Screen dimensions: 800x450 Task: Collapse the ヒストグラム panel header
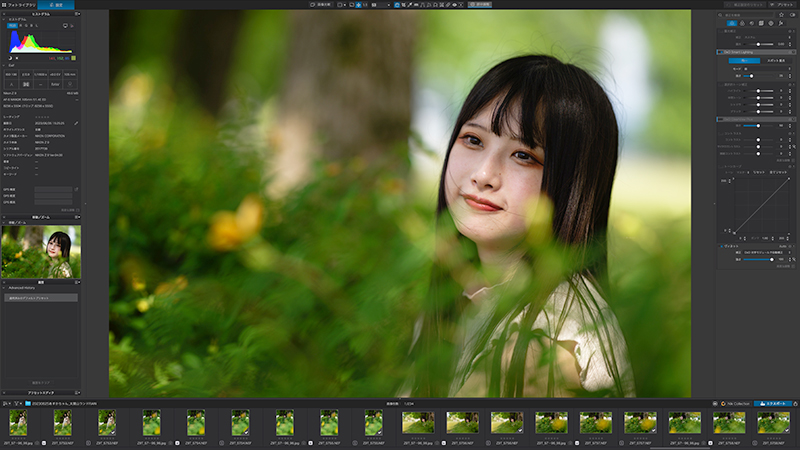pos(41,14)
